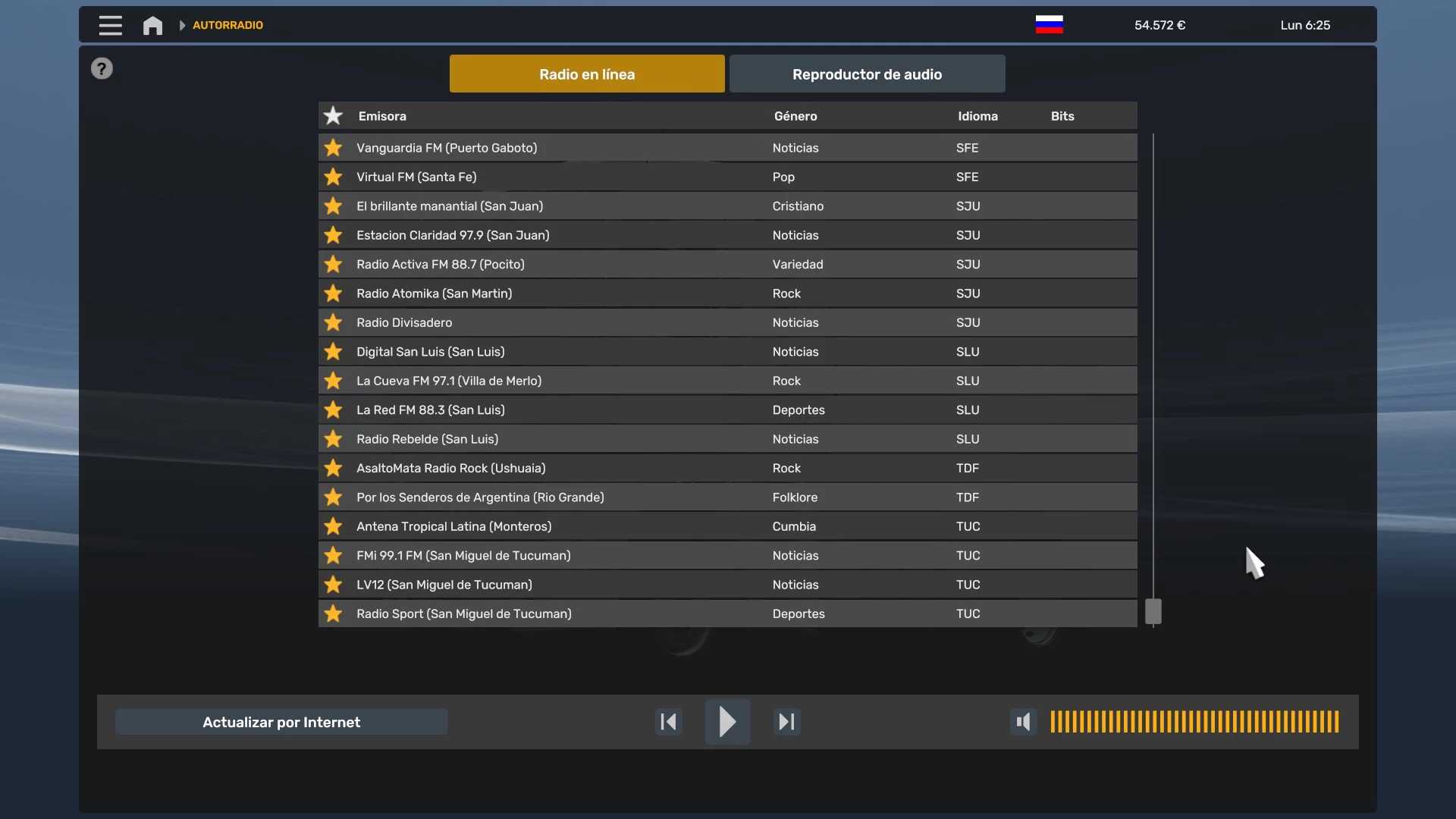Sort stations by Género column

coord(795,116)
